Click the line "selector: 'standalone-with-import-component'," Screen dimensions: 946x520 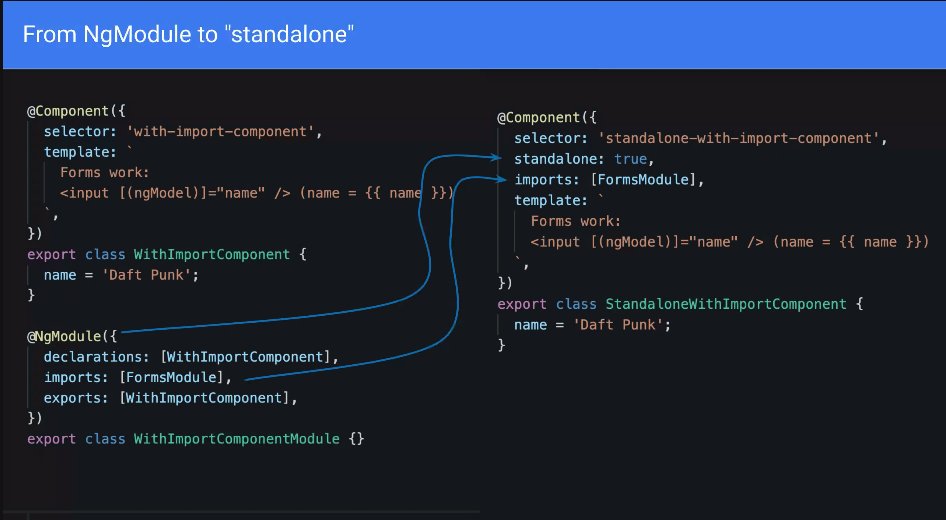pyautogui.click(x=700, y=138)
